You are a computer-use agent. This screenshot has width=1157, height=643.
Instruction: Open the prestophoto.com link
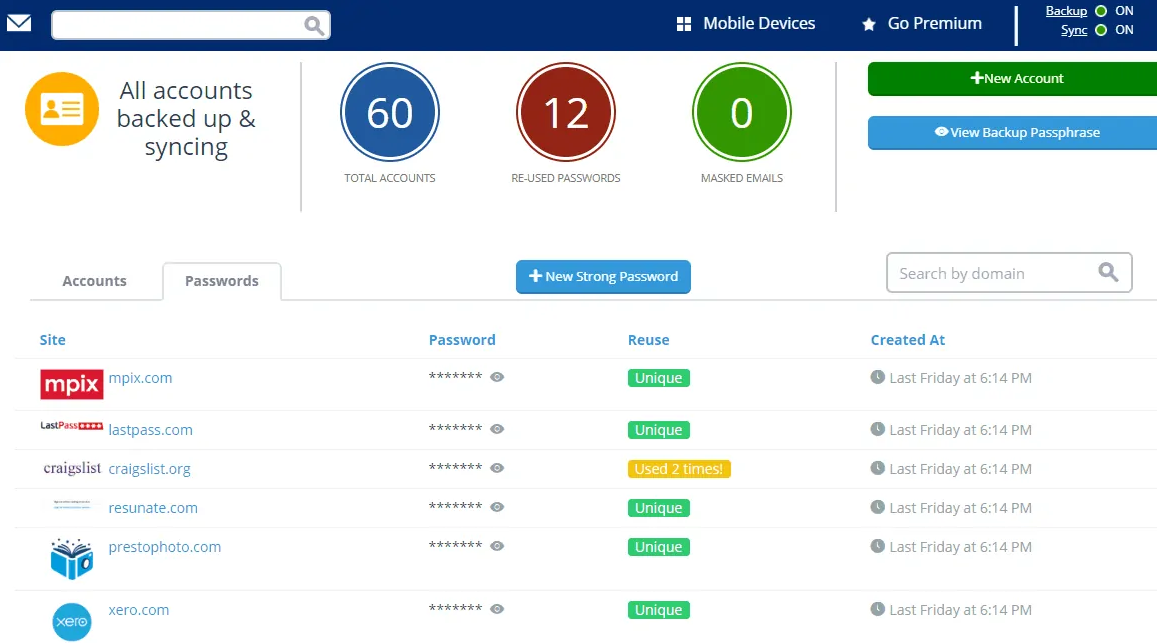point(165,547)
